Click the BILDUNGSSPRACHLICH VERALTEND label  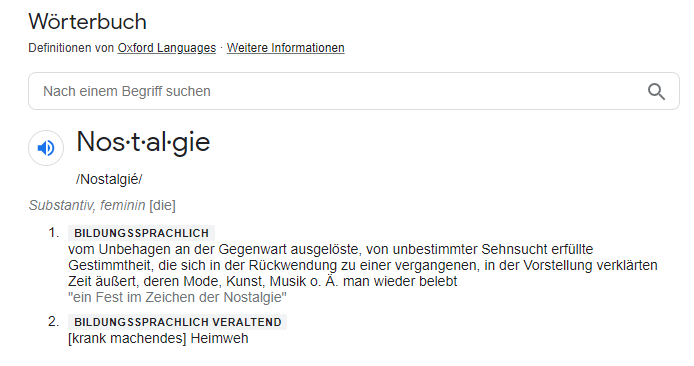(x=177, y=322)
